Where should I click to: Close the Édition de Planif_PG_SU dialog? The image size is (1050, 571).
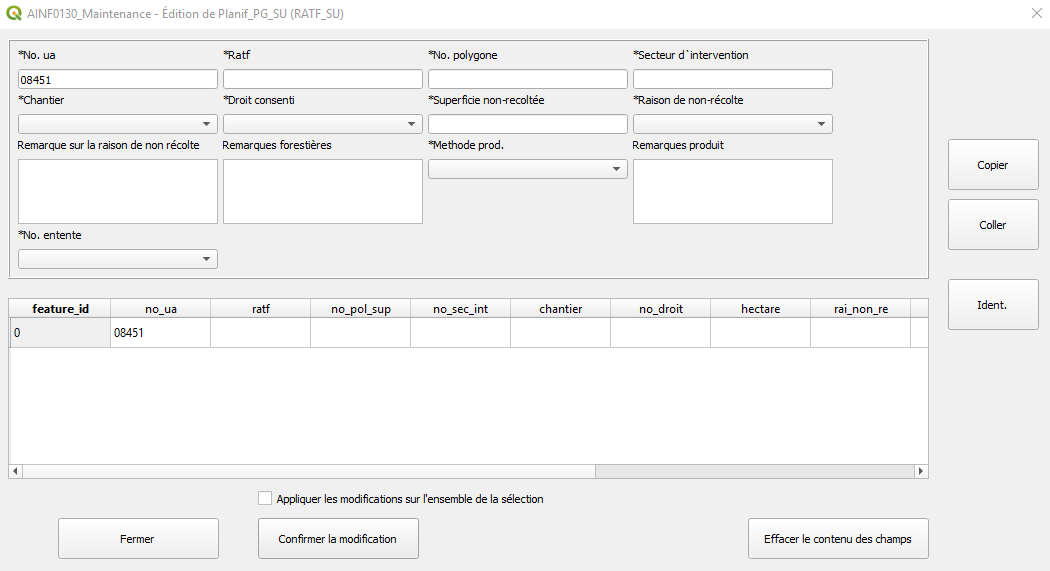[x=1037, y=13]
